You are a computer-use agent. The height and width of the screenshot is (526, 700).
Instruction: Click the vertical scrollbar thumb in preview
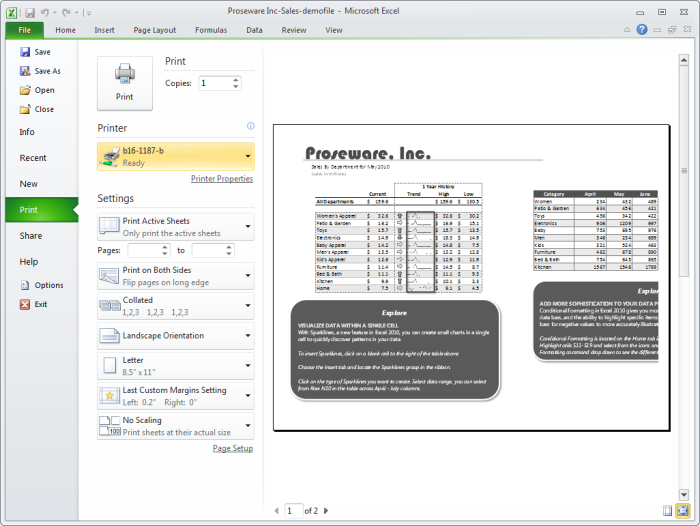coord(683,171)
